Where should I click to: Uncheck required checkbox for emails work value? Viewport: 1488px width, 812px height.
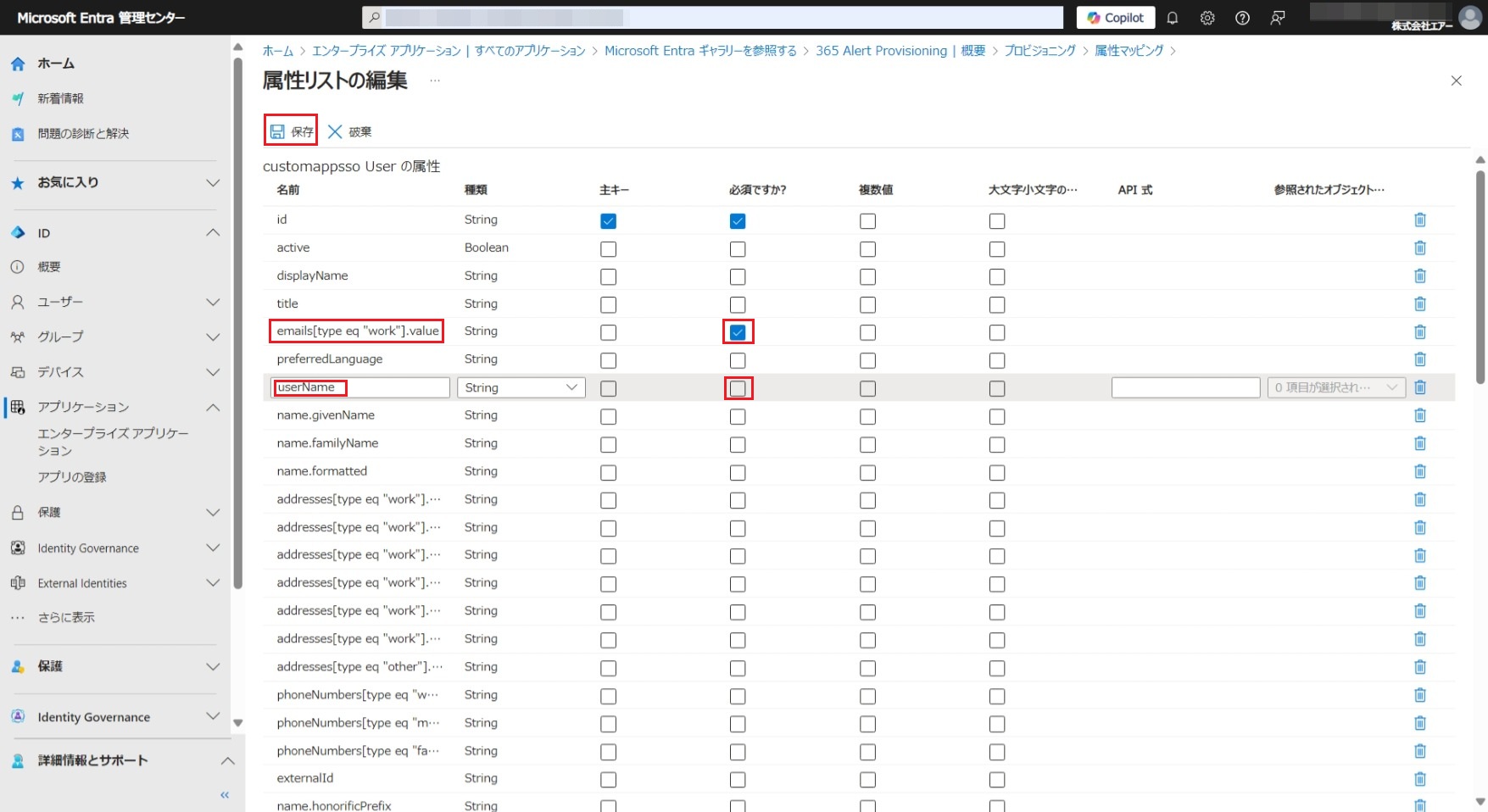point(738,332)
